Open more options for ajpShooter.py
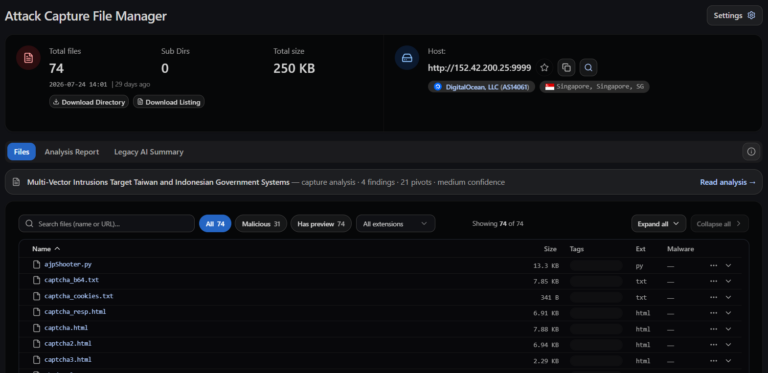 pos(713,265)
